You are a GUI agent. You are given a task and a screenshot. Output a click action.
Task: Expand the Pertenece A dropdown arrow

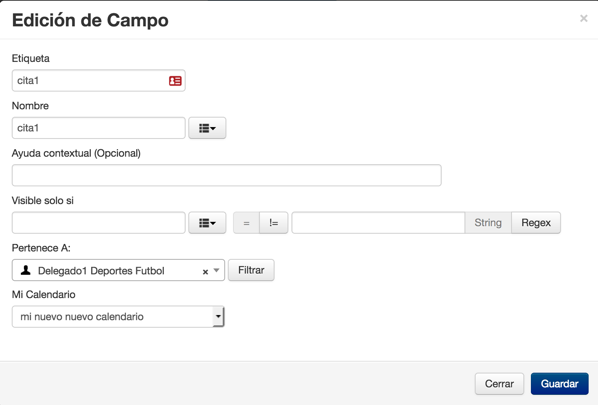click(x=216, y=270)
